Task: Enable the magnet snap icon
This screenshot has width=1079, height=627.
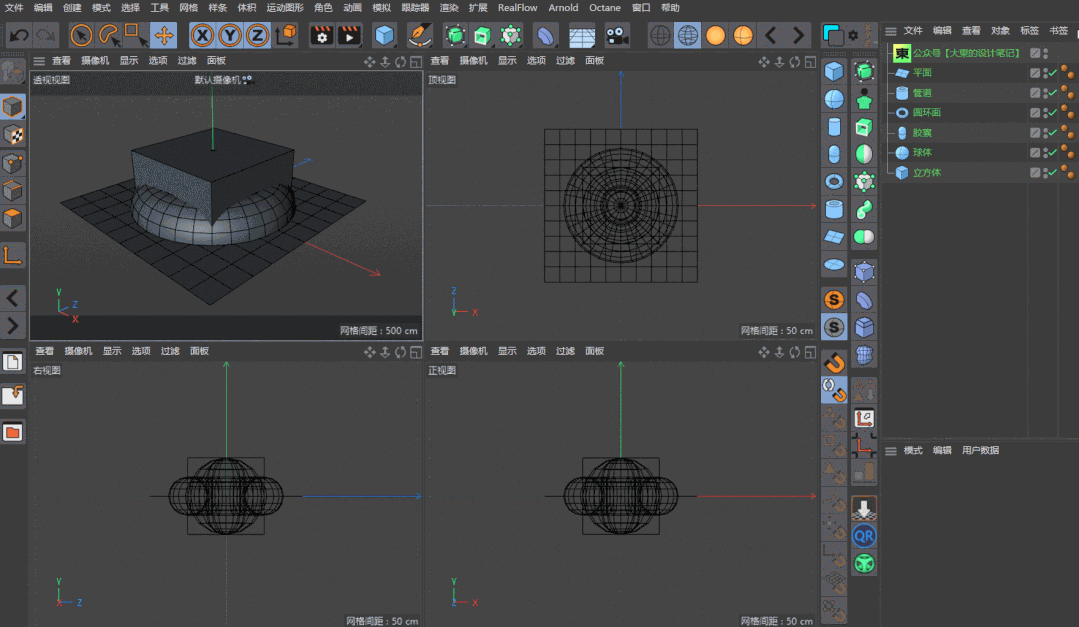Action: (x=834, y=362)
